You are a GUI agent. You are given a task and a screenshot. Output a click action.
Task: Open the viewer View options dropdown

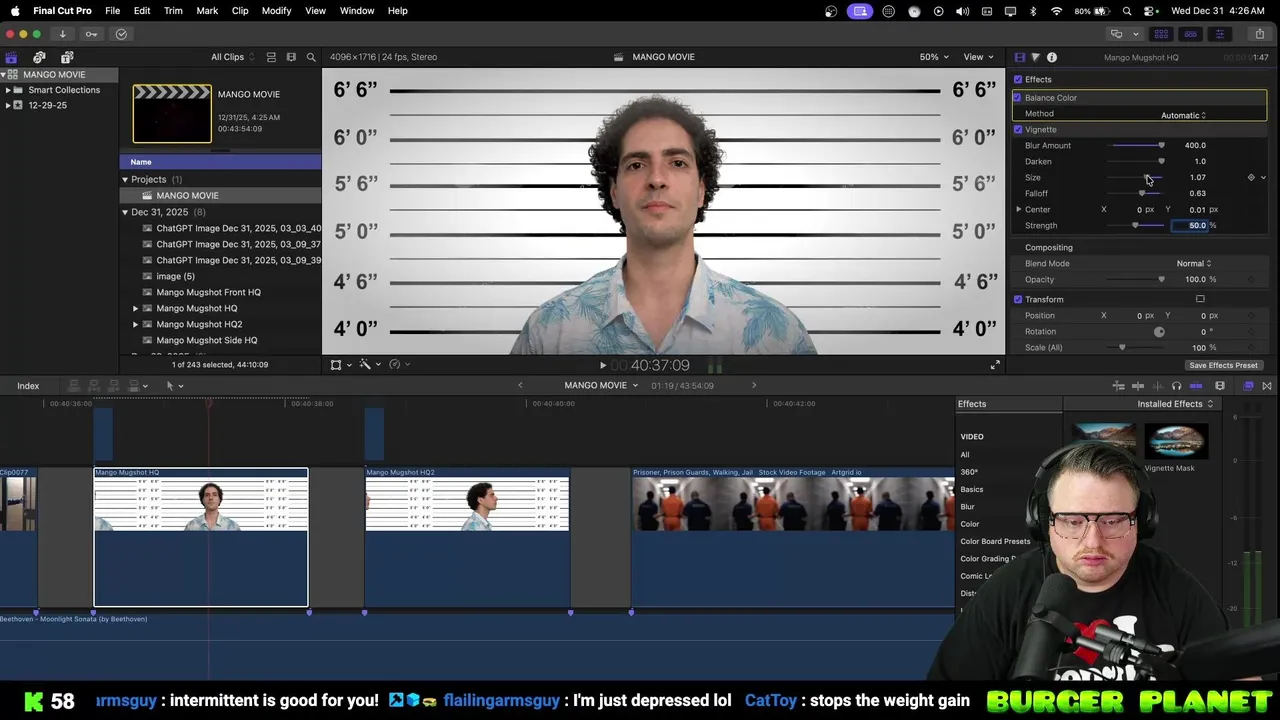[978, 57]
